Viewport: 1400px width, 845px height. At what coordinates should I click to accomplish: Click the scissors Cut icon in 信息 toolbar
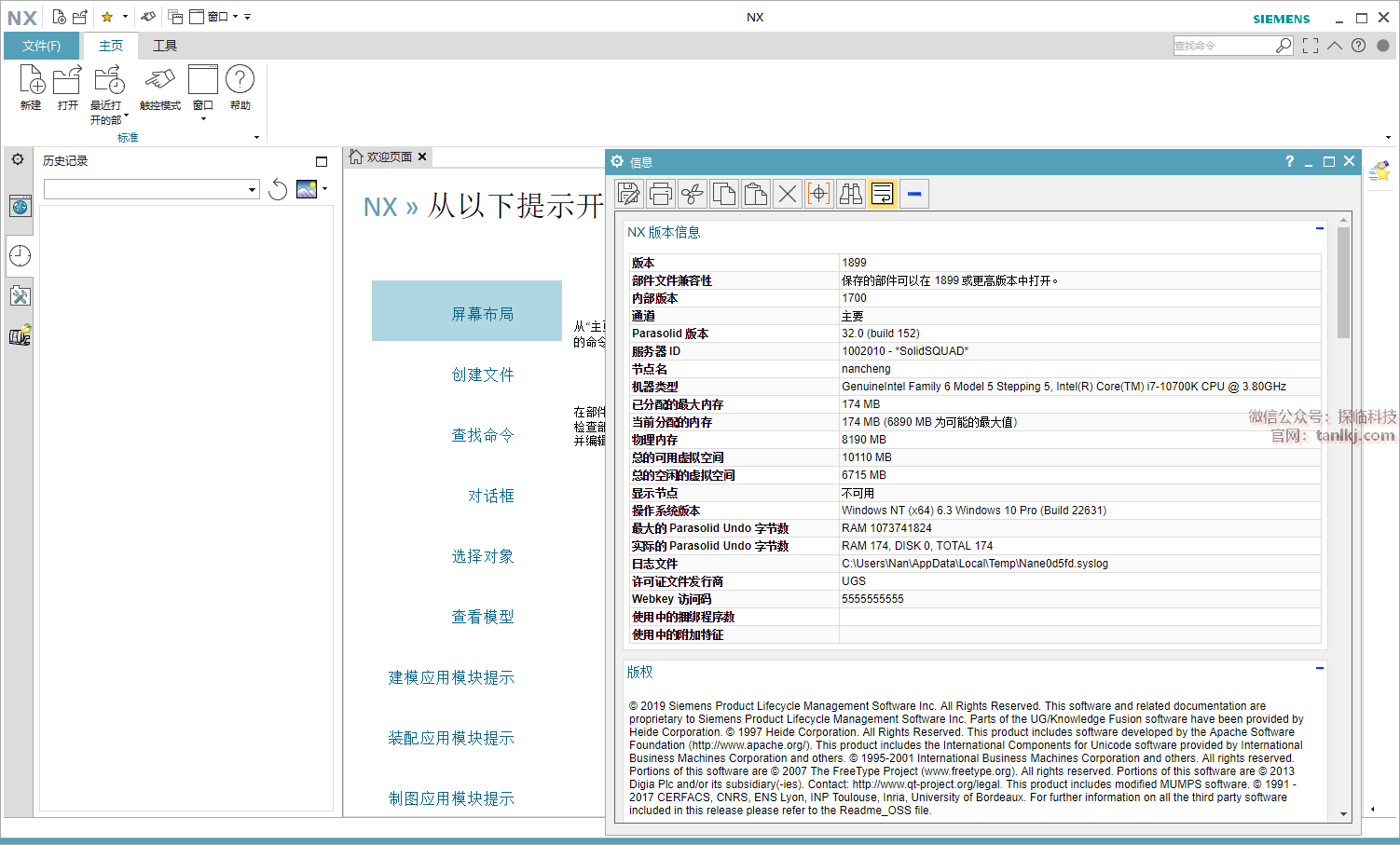pos(693,194)
